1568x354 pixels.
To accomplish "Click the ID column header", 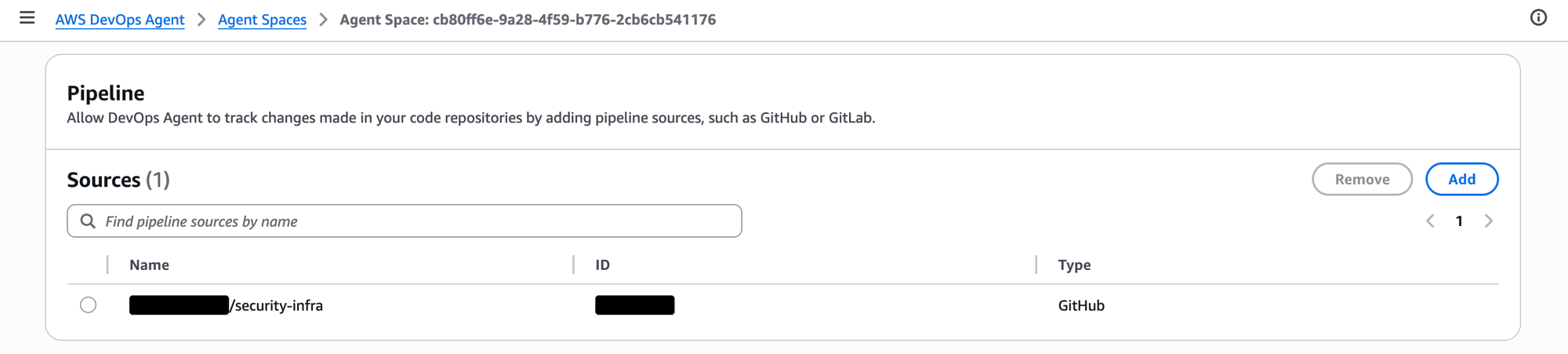I will pyautogui.click(x=602, y=265).
